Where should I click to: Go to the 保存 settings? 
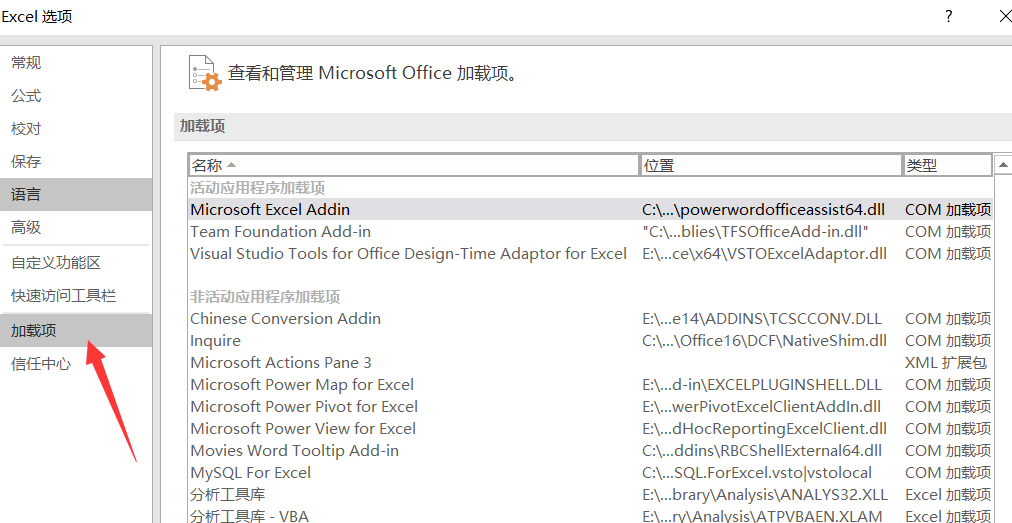(x=76, y=161)
